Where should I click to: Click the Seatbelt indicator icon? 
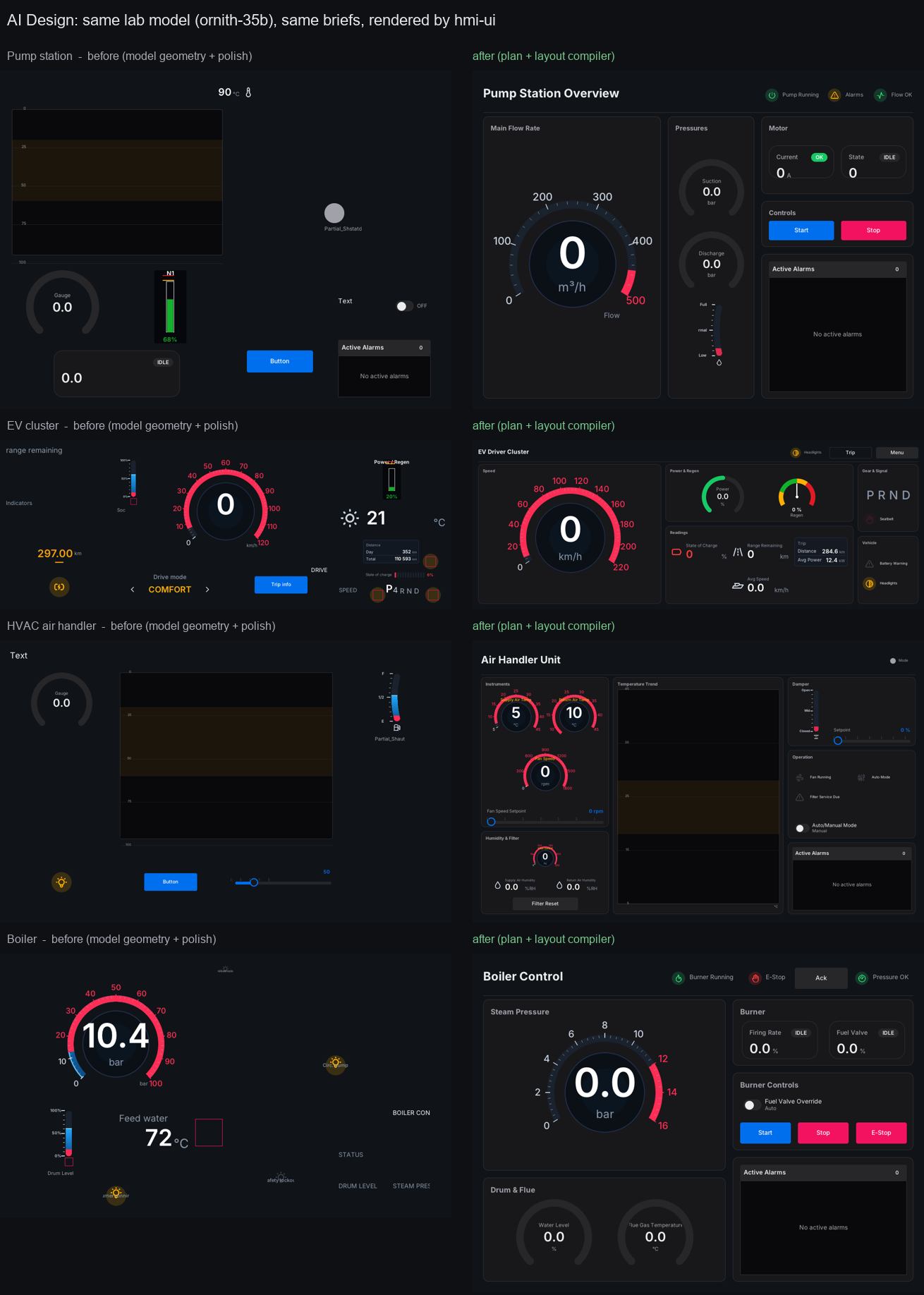click(870, 519)
